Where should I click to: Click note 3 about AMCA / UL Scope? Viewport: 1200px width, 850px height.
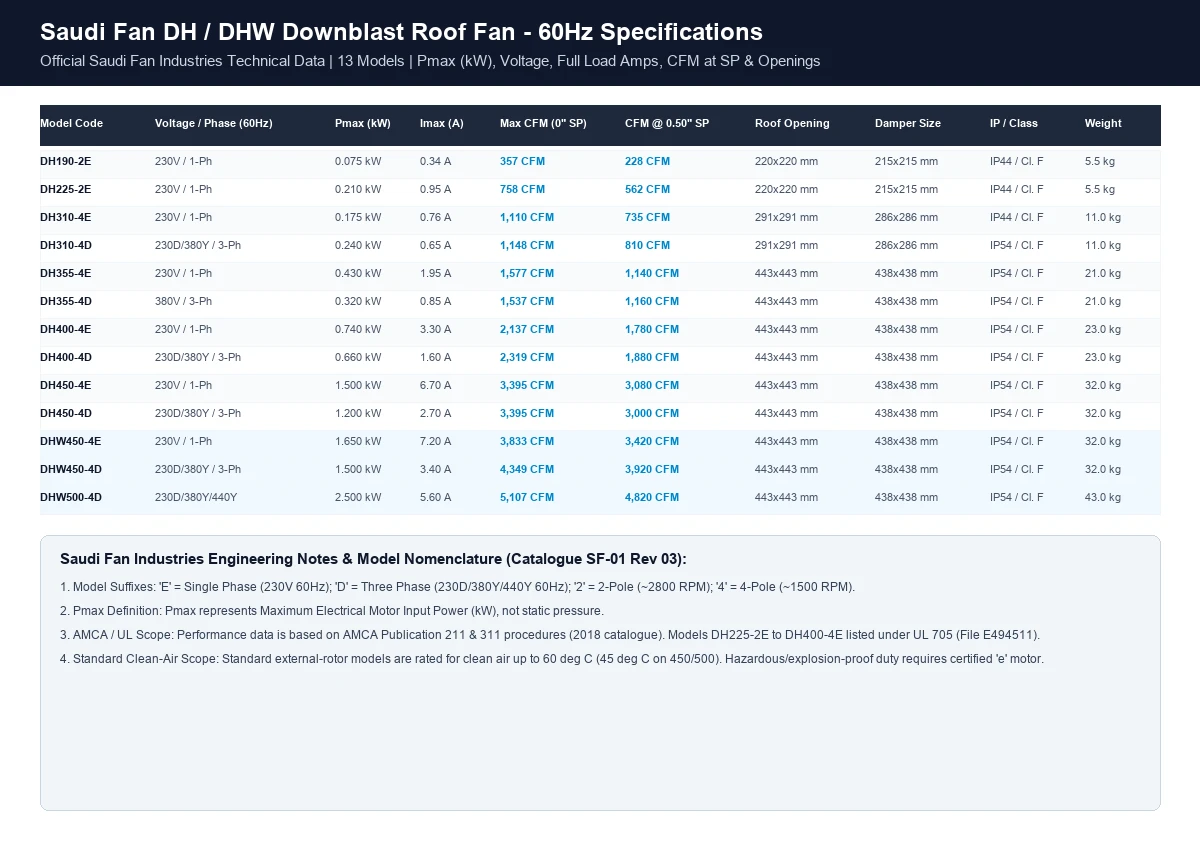click(550, 635)
